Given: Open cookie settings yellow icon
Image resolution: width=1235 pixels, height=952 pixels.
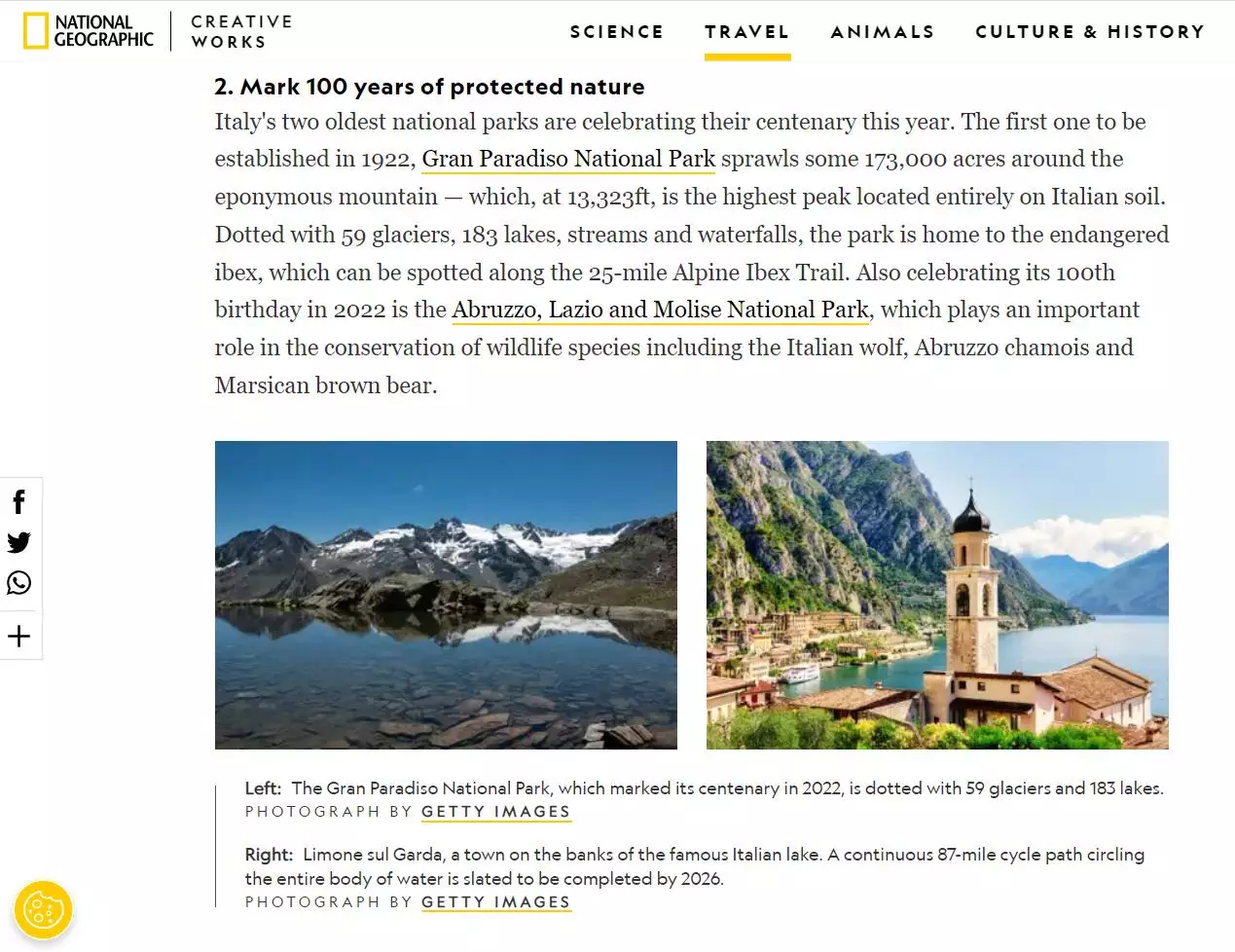Looking at the screenshot, I should (x=43, y=911).
